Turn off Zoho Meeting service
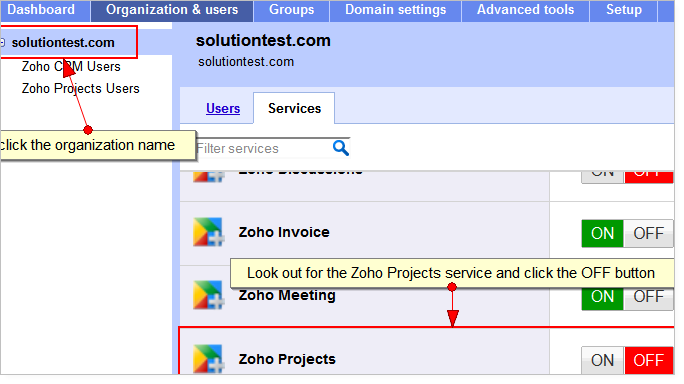The height and width of the screenshot is (384, 684). 648,296
